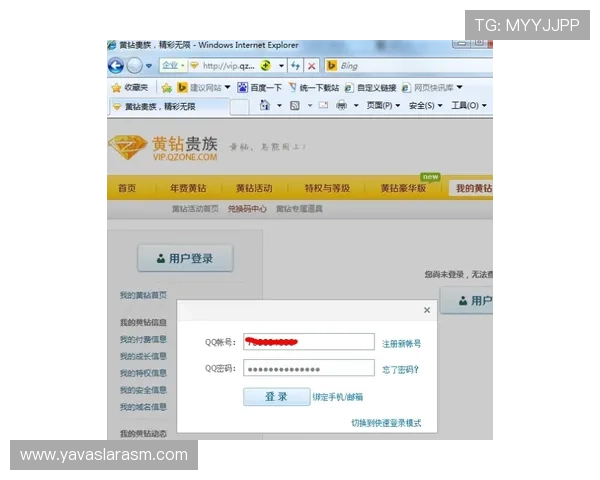Open the address bar dropdown arrow

[281, 66]
